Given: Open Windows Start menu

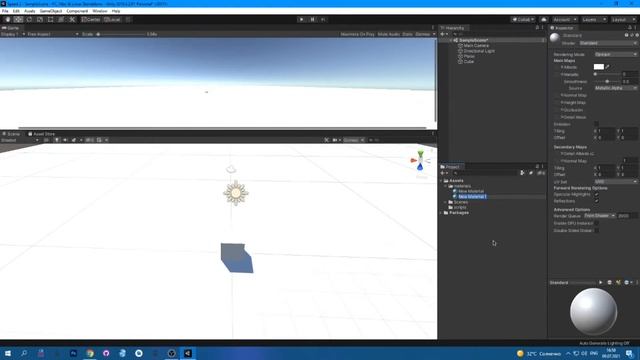Looking at the screenshot, I should [x=8, y=353].
